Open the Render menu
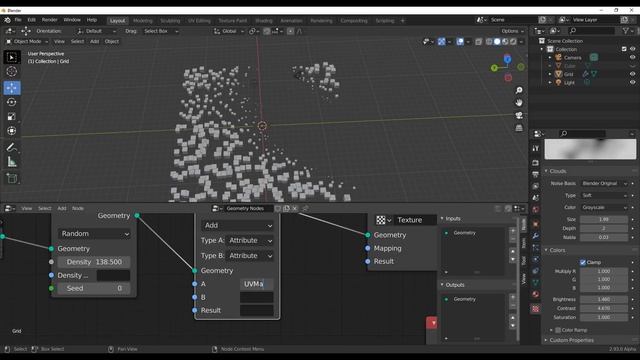Image resolution: width=640 pixels, height=360 pixels. click(x=49, y=20)
